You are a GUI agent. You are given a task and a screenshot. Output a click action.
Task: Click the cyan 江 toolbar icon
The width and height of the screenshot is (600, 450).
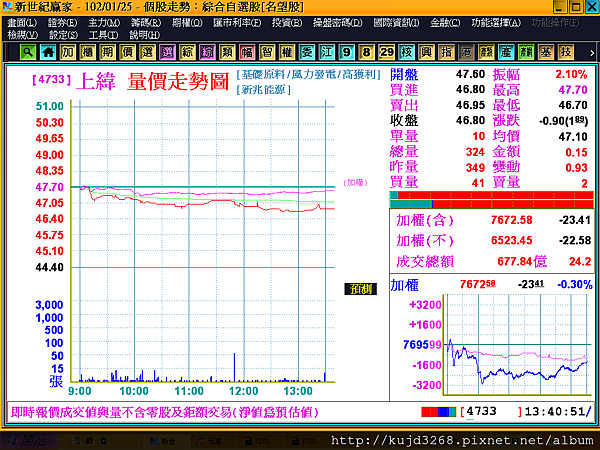pos(327,52)
